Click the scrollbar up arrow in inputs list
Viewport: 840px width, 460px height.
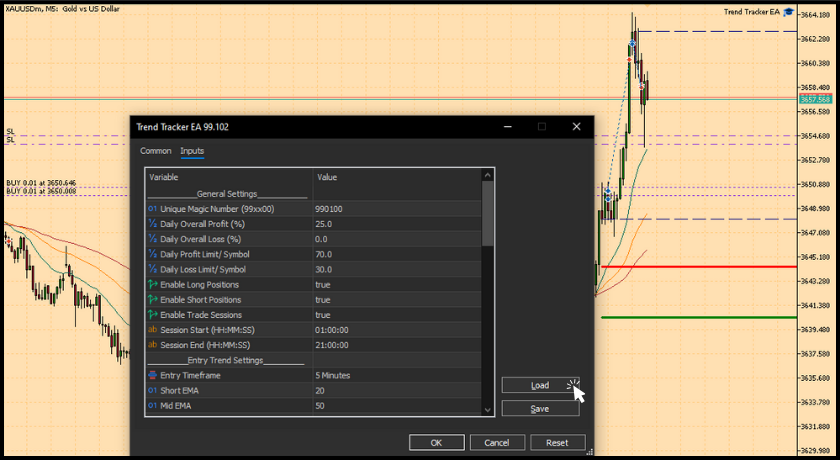click(x=488, y=175)
